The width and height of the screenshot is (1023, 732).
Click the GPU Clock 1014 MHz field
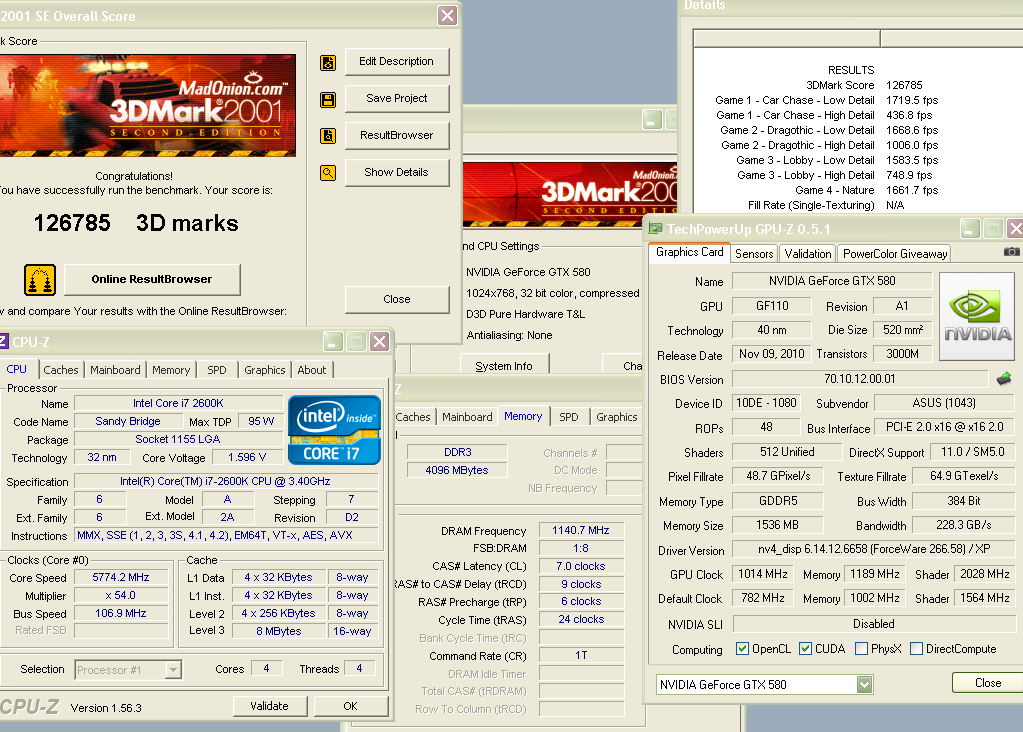tap(763, 574)
